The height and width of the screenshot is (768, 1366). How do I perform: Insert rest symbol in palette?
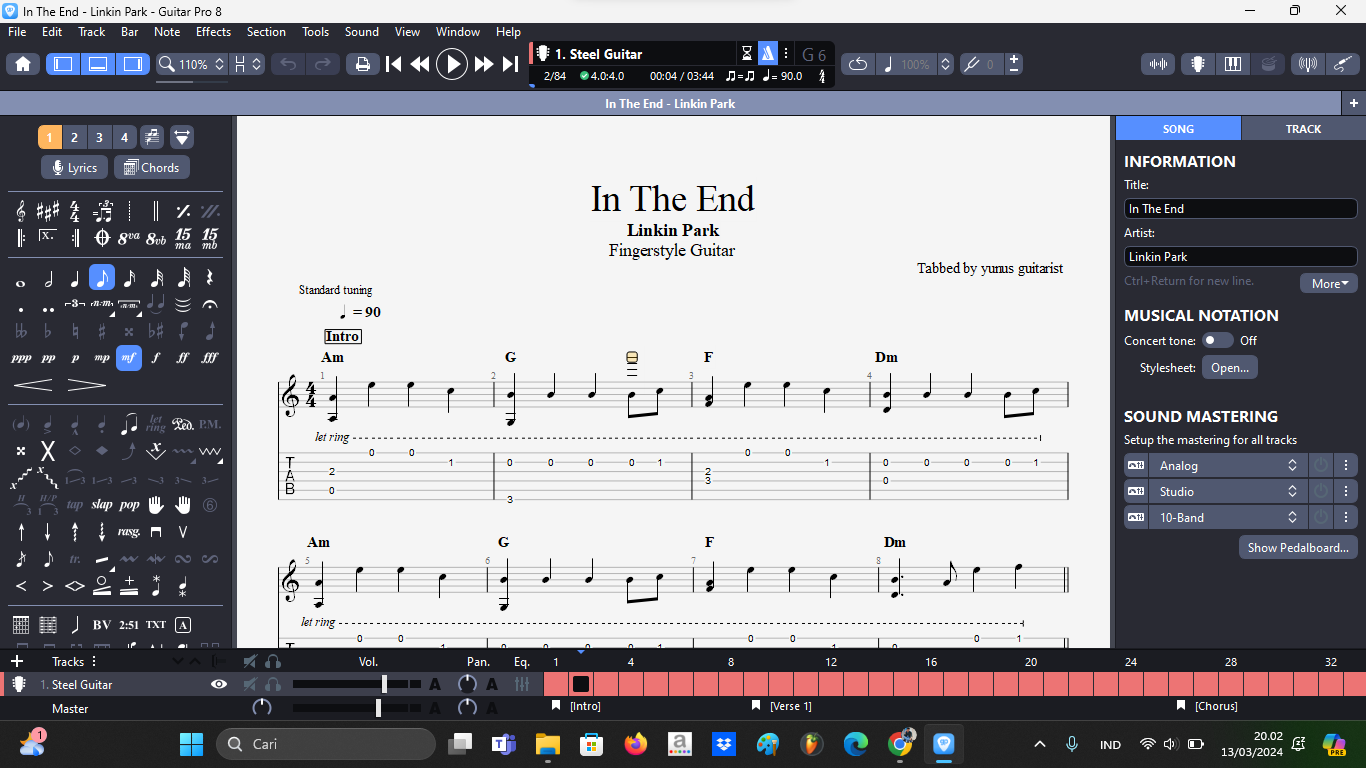[209, 279]
